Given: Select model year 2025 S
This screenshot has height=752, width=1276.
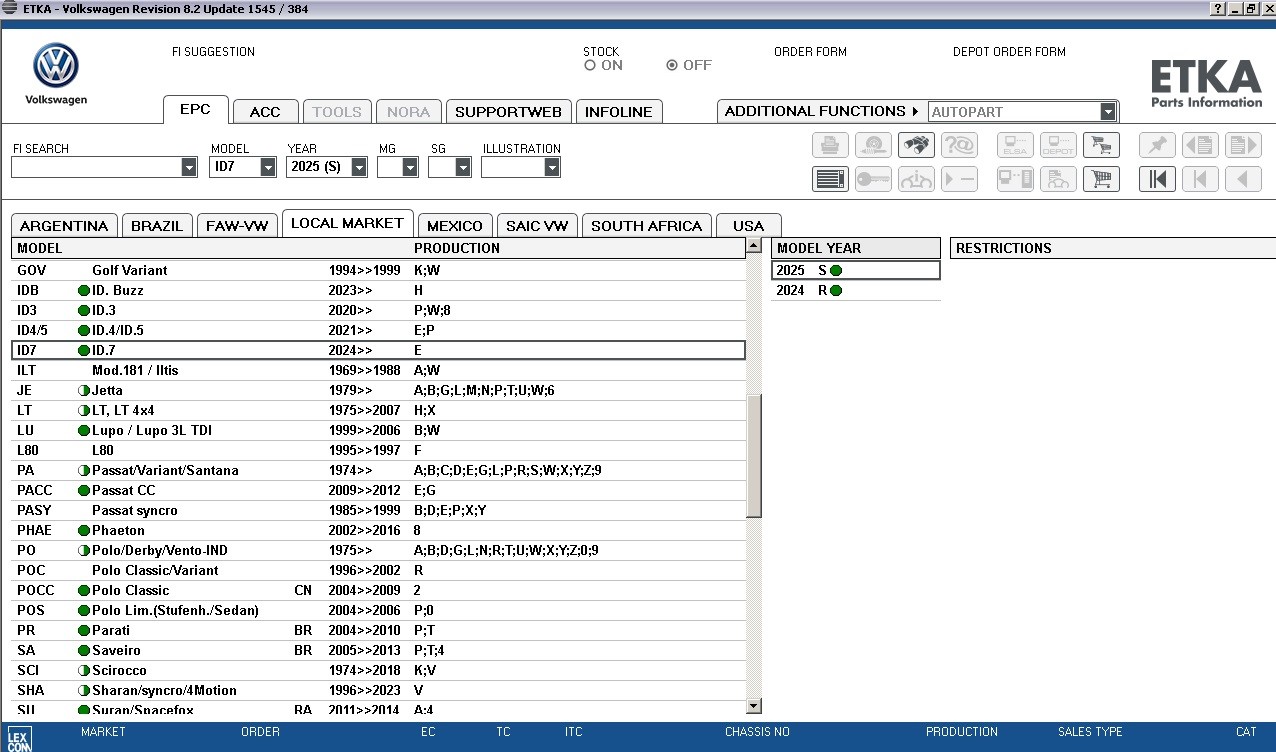Looking at the screenshot, I should coord(856,270).
